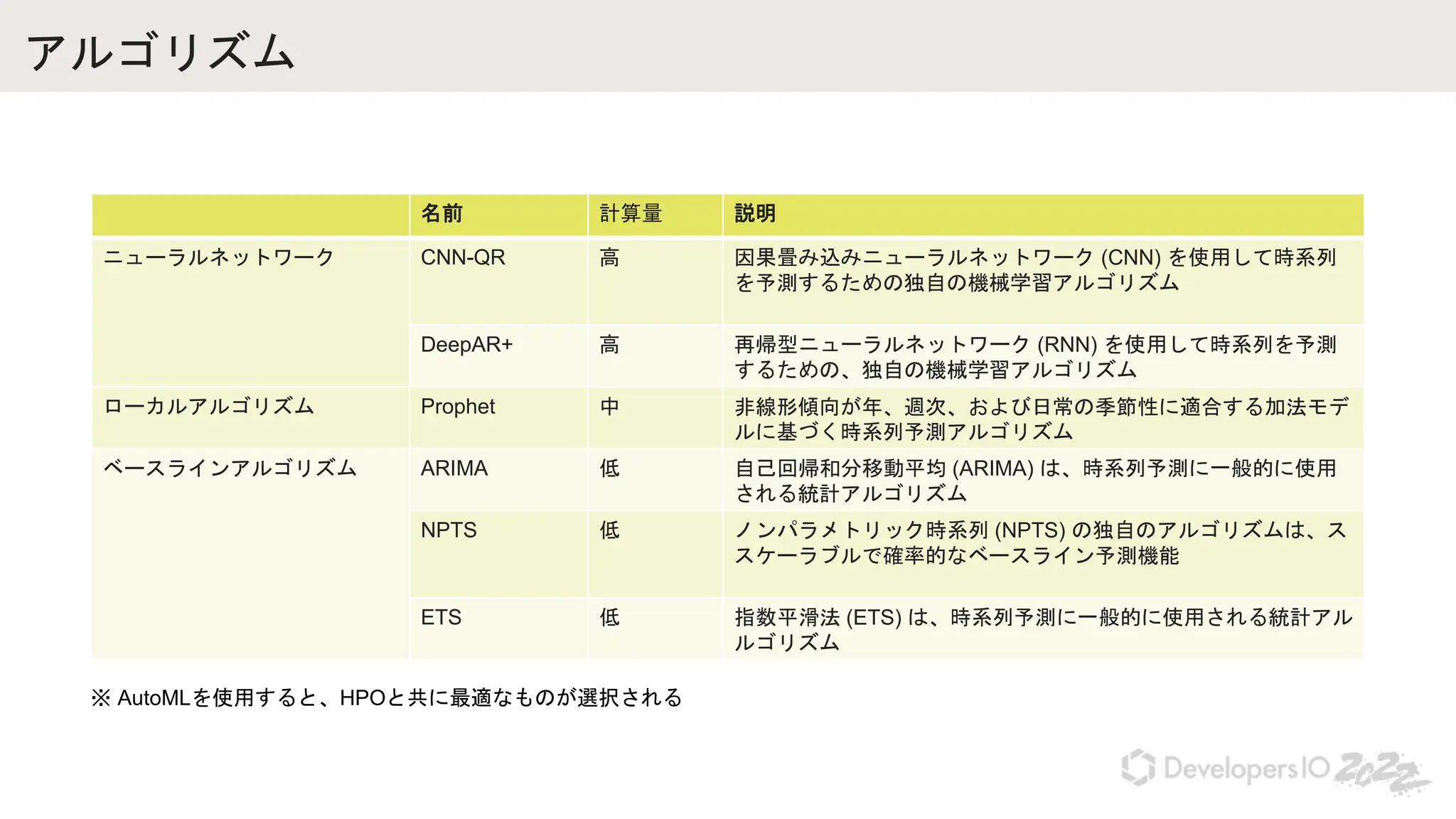1456x819 pixels.
Task: Click the ローカルアルゴリズム category cell
Action: click(x=209, y=407)
